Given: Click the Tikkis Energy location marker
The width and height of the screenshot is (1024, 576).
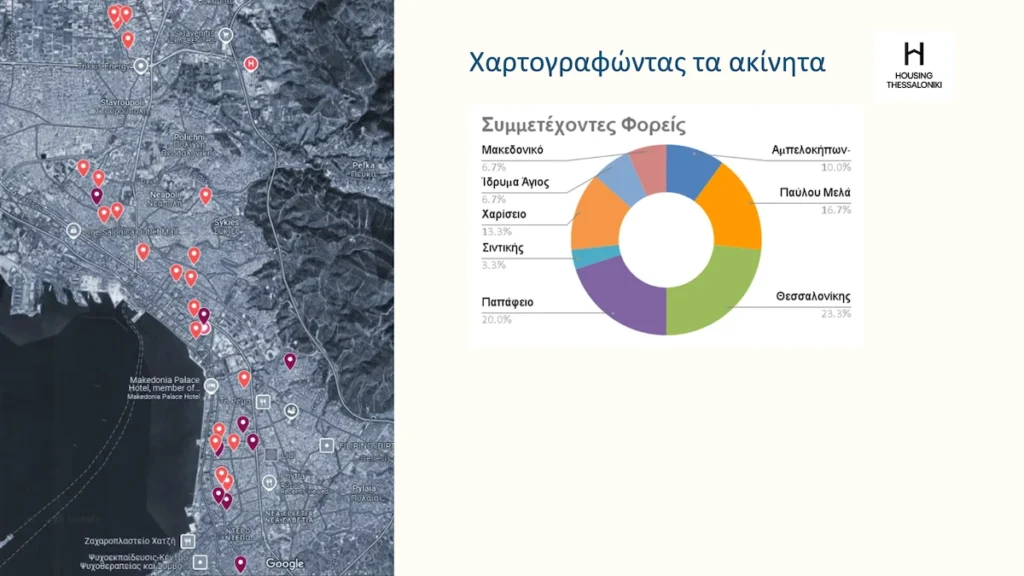Looking at the screenshot, I should pyautogui.click(x=142, y=66).
